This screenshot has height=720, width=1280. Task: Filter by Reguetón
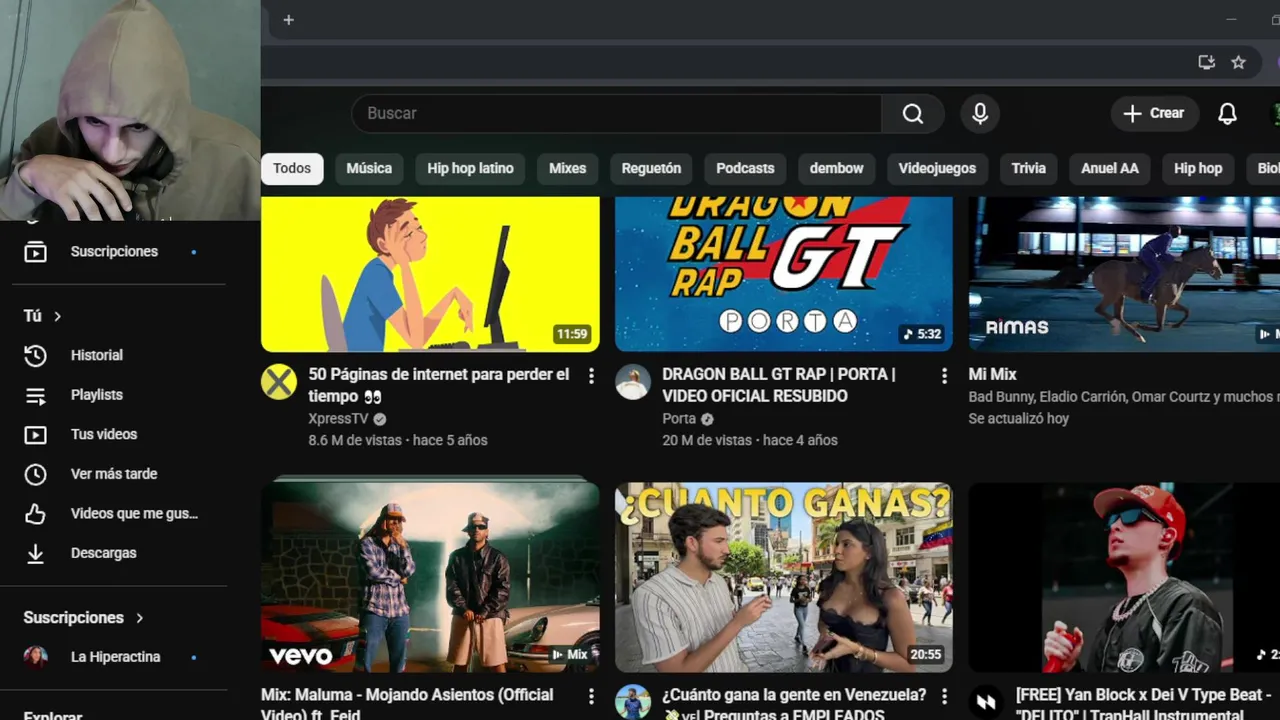pyautogui.click(x=651, y=168)
